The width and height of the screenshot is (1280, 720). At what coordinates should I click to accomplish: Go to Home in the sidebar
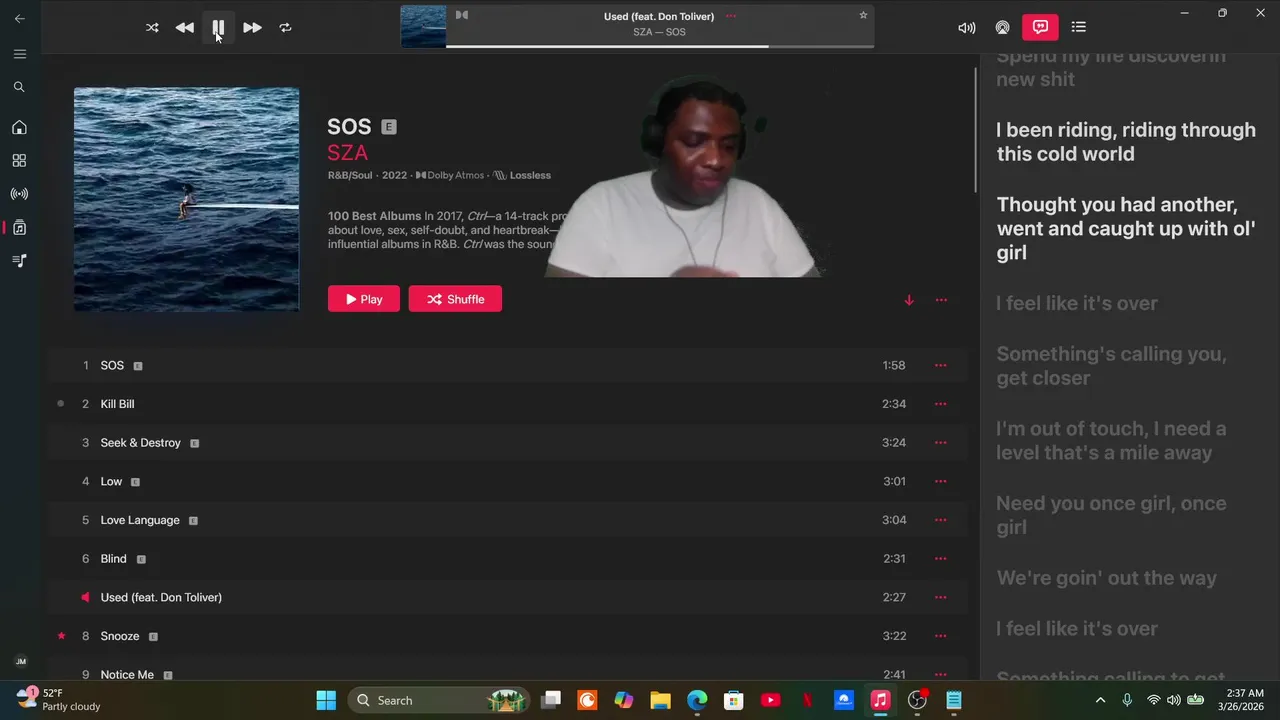(x=19, y=128)
